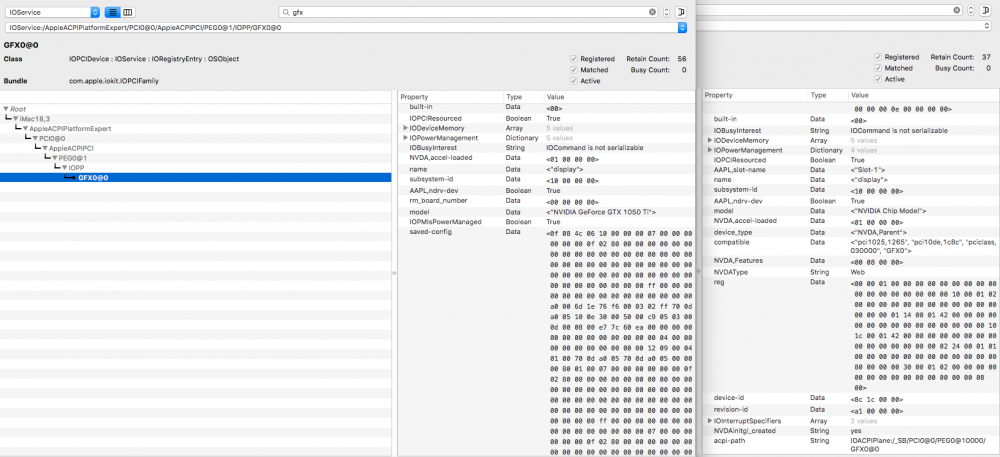Collapse the PCI0@0 tree node
Image resolution: width=1000 pixels, height=457 pixels.
pyautogui.click(x=36, y=138)
